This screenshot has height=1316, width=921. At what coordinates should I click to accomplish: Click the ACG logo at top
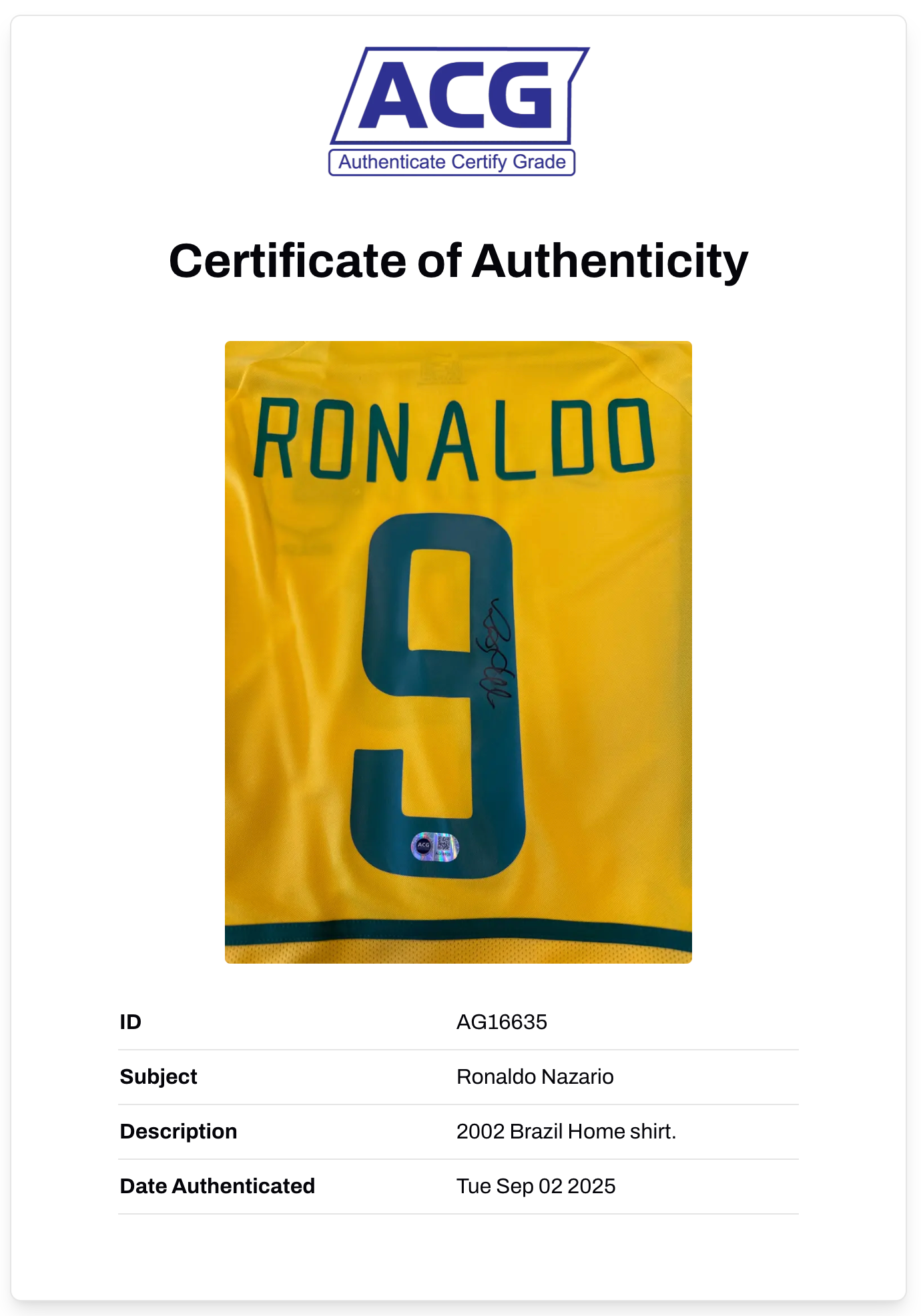[x=458, y=95]
